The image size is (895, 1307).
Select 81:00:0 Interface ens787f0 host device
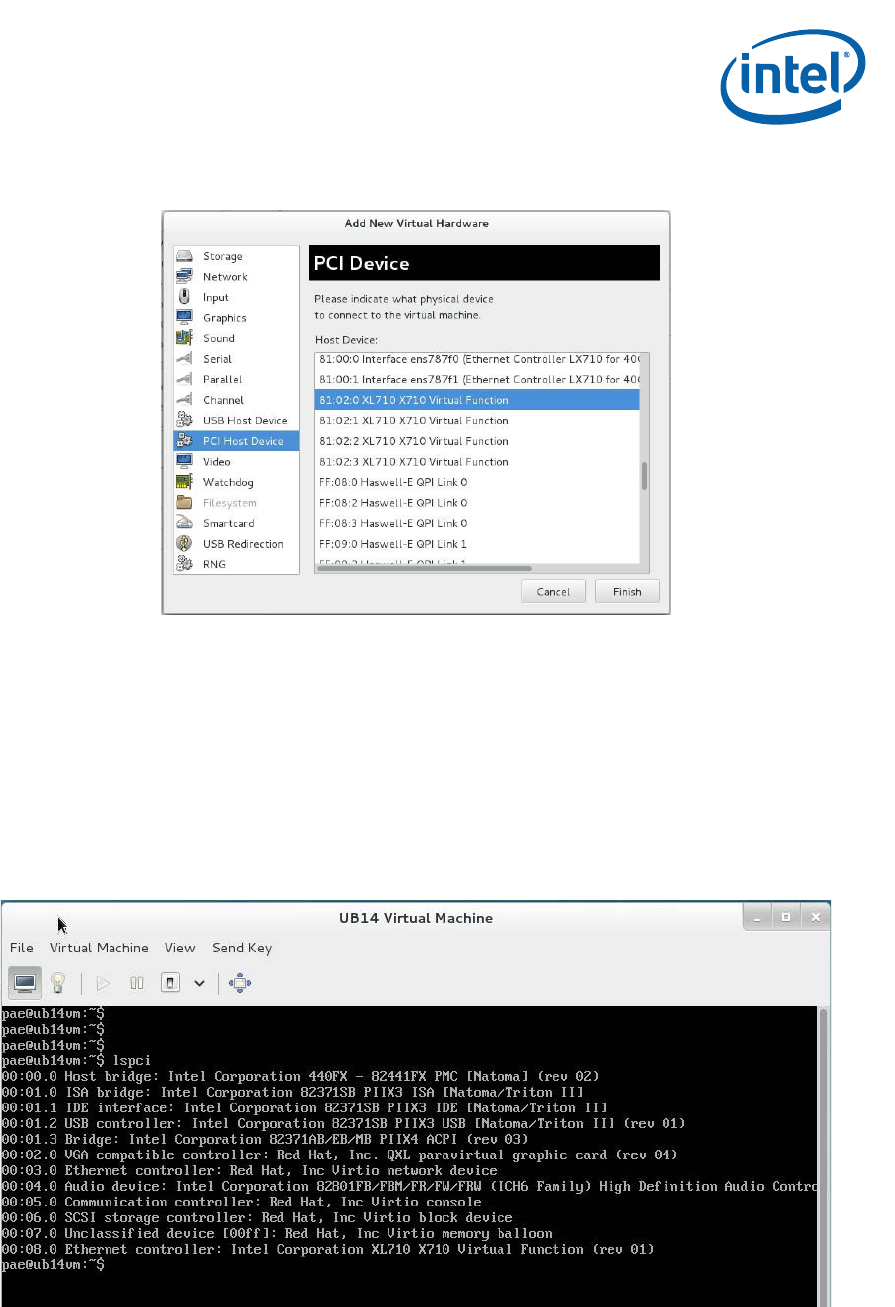click(477, 359)
